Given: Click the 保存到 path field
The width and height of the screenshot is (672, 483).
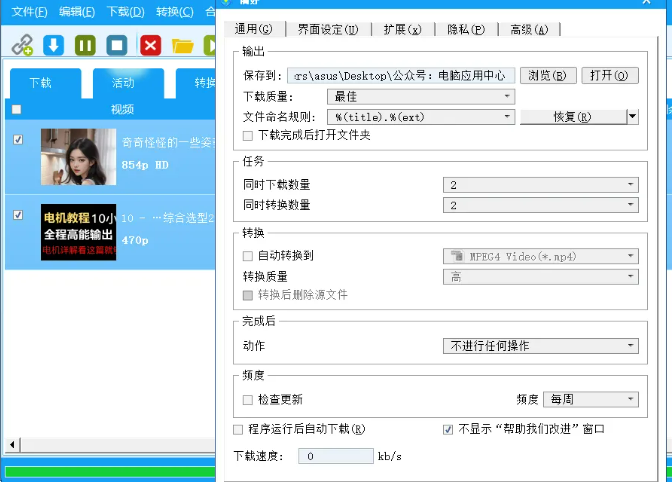Looking at the screenshot, I should (x=400, y=76).
